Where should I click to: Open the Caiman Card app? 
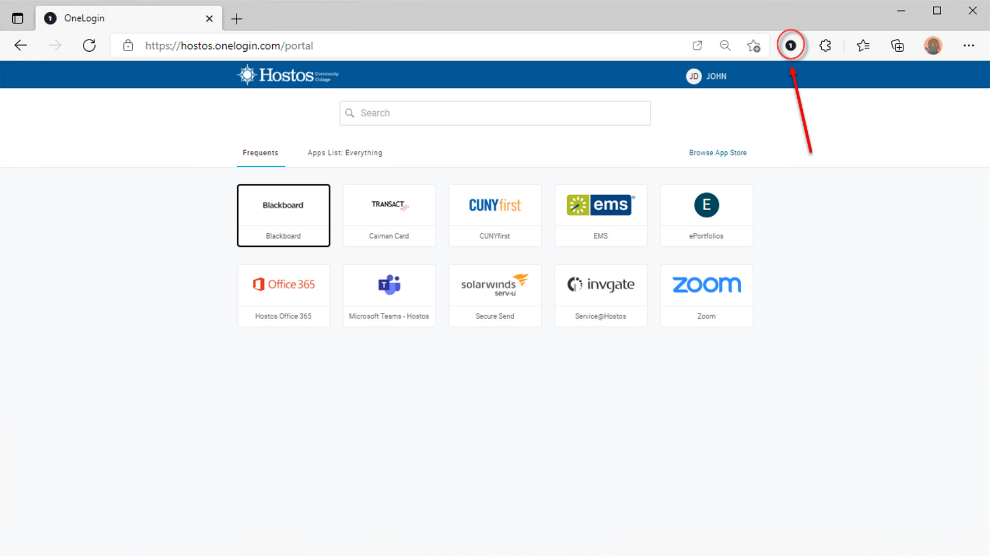389,215
